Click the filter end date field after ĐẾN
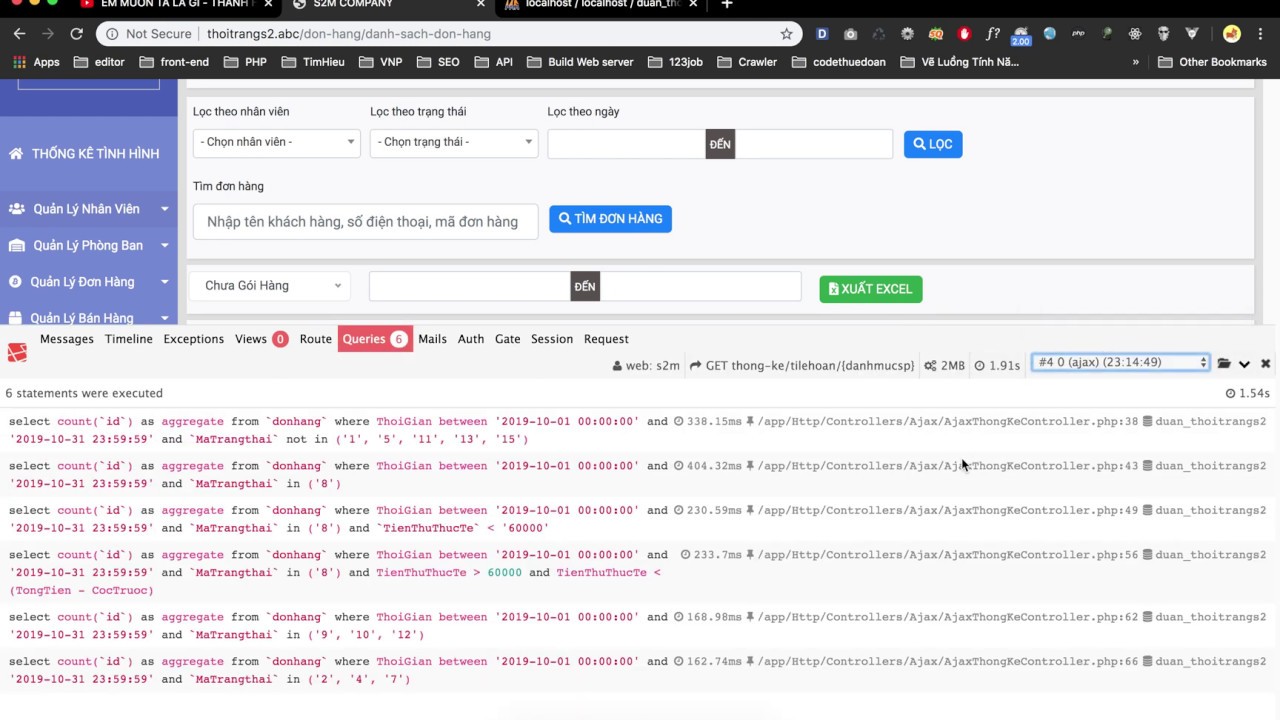This screenshot has width=1280, height=720. pyautogui.click(x=813, y=144)
